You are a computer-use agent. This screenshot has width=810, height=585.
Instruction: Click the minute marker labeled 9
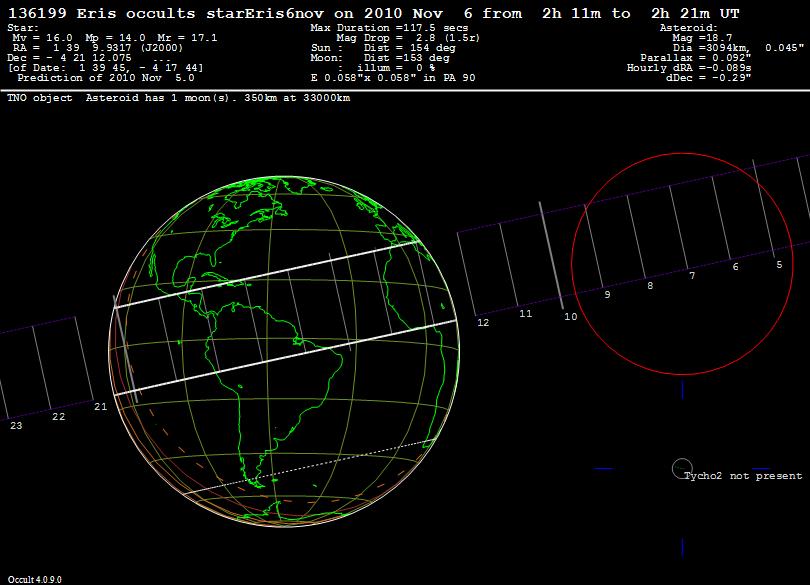[608, 295]
